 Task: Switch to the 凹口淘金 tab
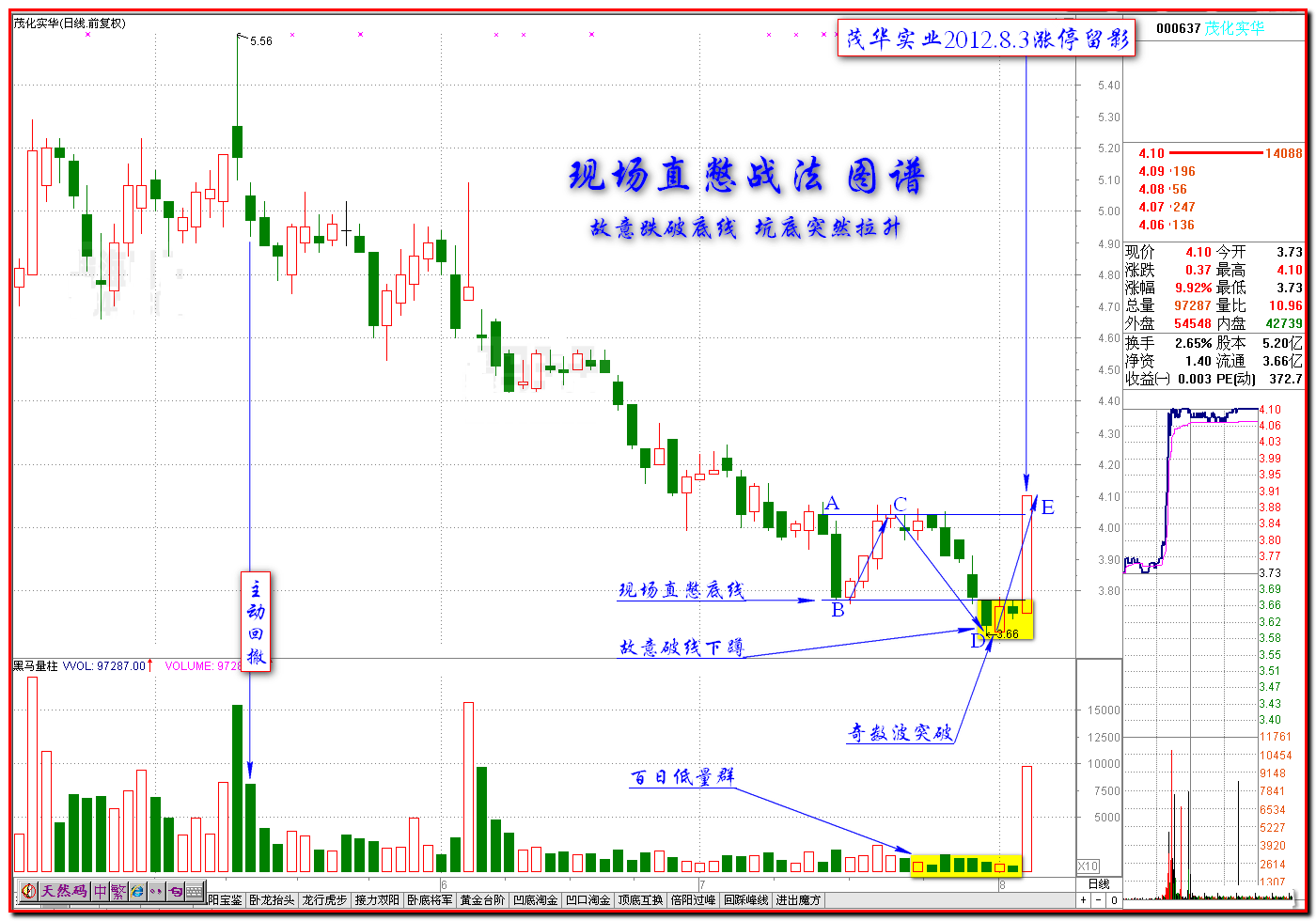587,900
